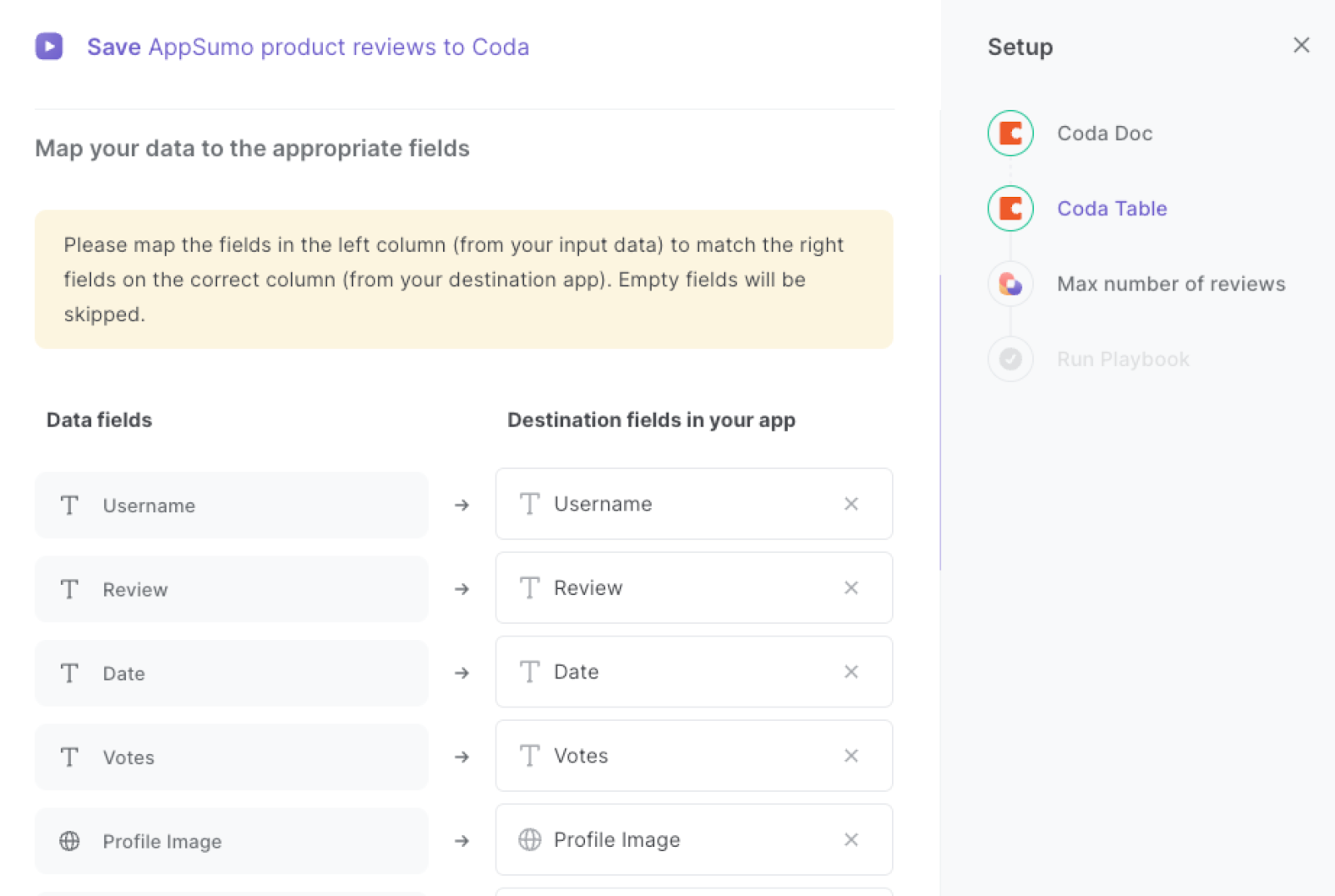Clear the Profile Image destination mapping
The image size is (1335, 896).
(x=851, y=840)
